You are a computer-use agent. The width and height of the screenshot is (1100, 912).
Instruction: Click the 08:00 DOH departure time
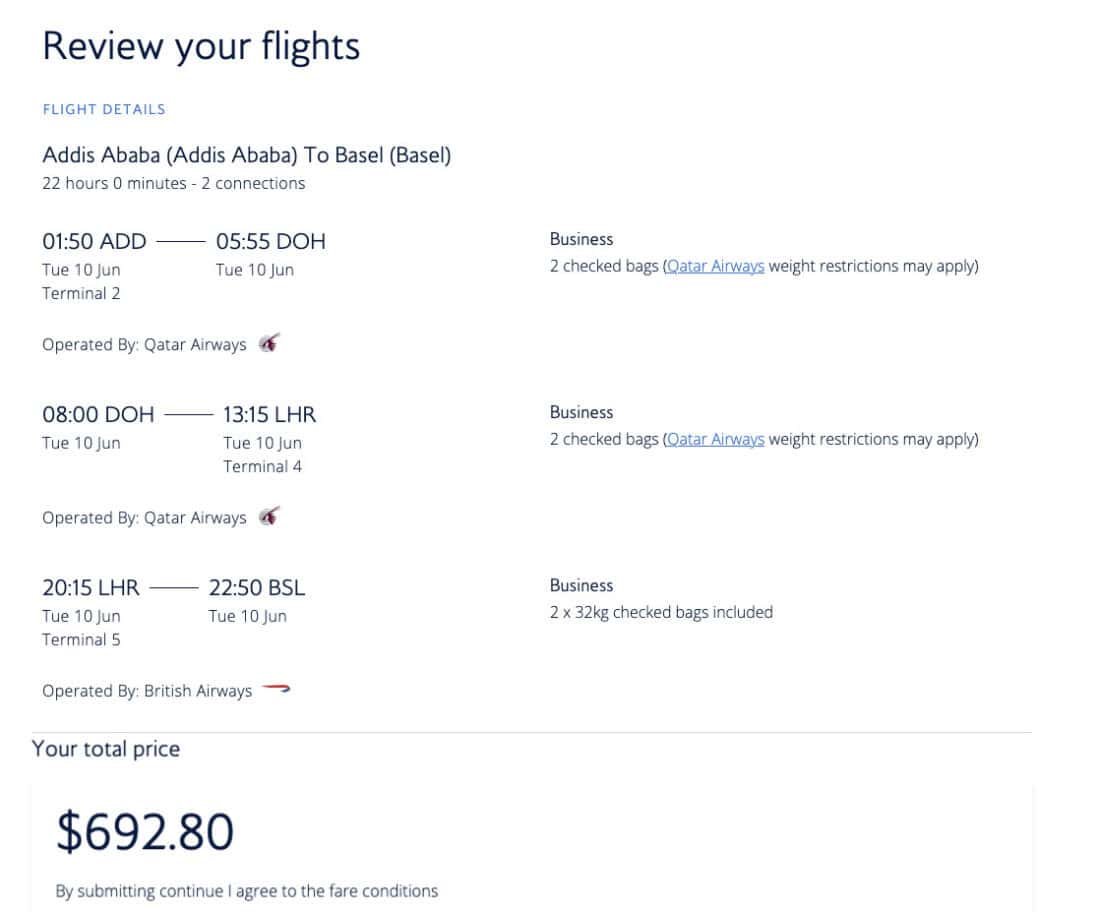pos(98,414)
